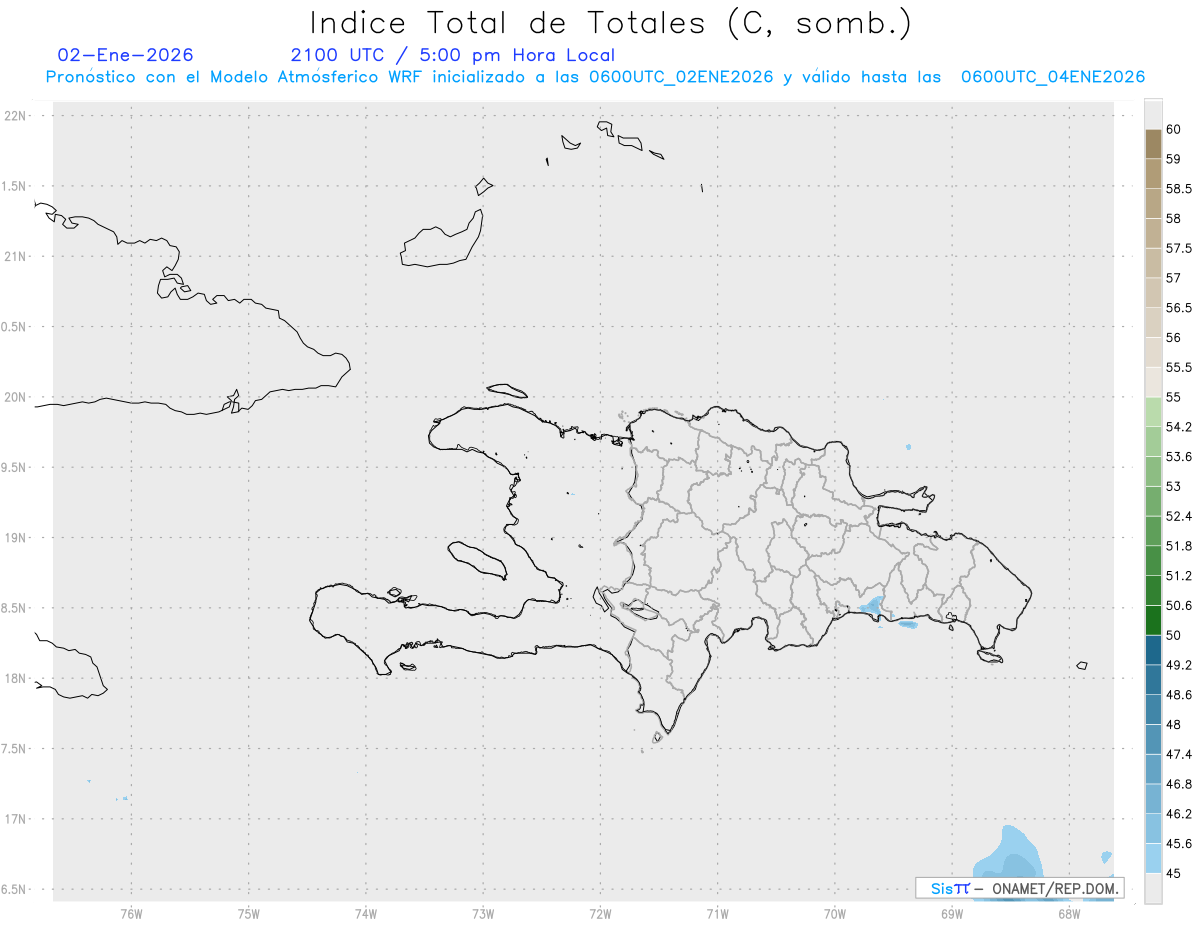1200x927 pixels.
Task: Click the legend value '46.8'
Action: point(1178,784)
